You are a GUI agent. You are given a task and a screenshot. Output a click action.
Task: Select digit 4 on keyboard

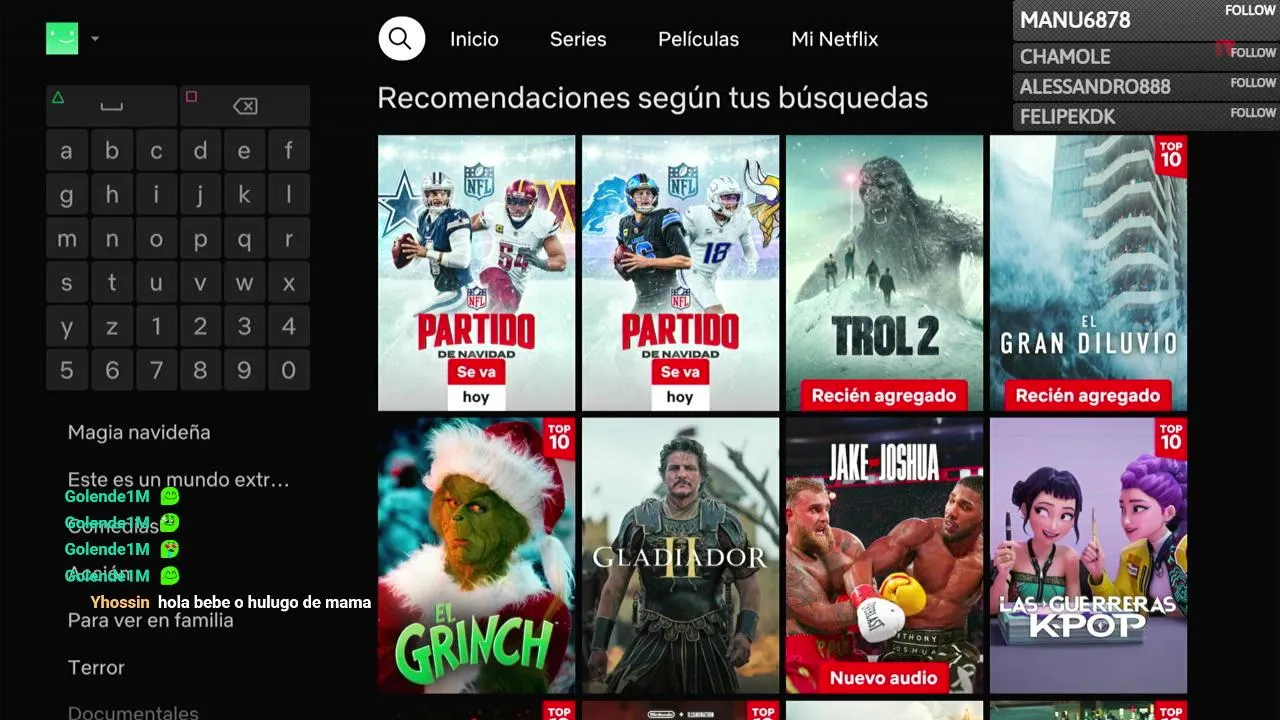[x=289, y=326]
